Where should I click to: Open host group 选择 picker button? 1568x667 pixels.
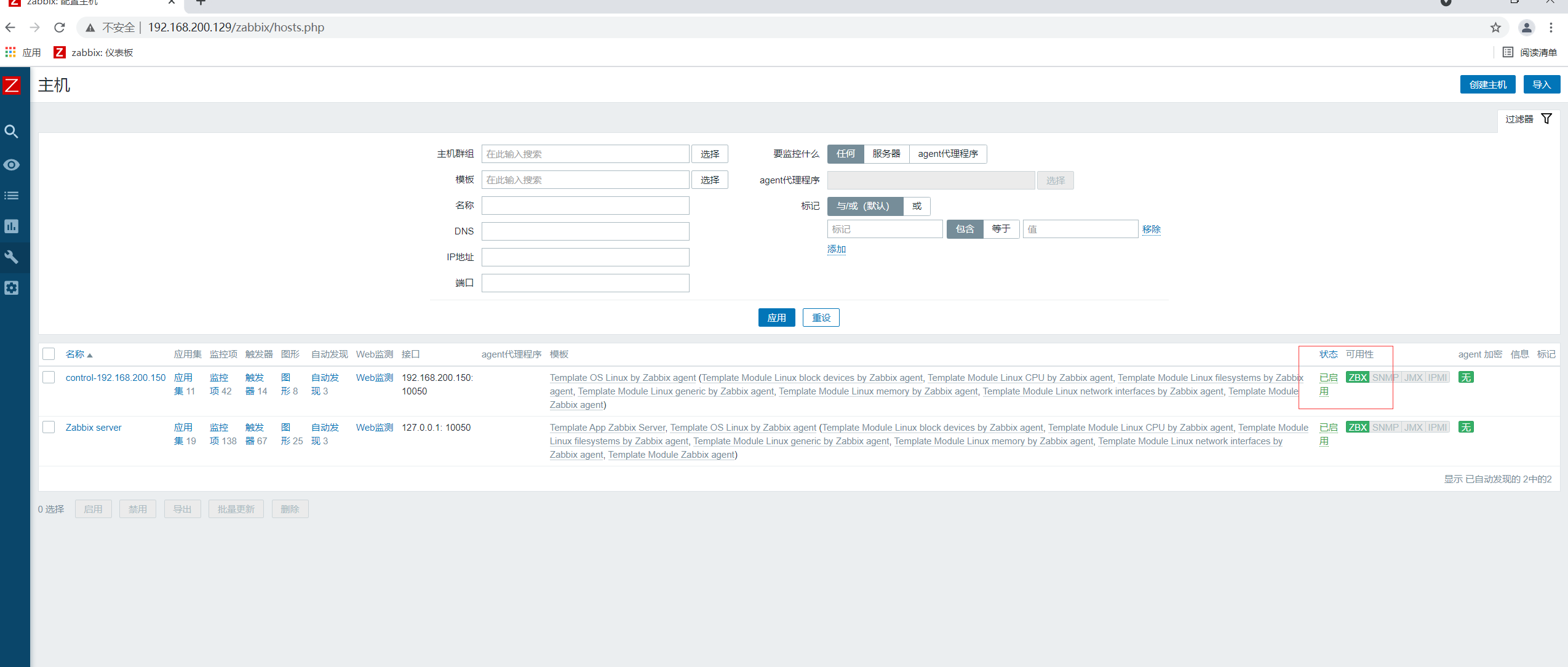click(x=709, y=154)
